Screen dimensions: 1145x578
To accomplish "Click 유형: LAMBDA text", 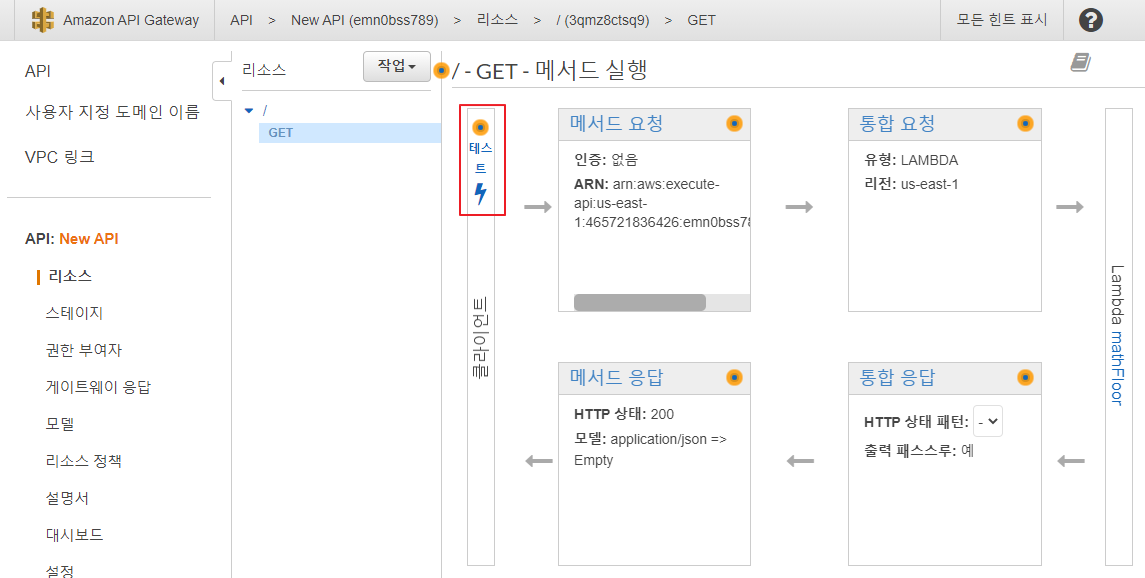I will (911, 160).
